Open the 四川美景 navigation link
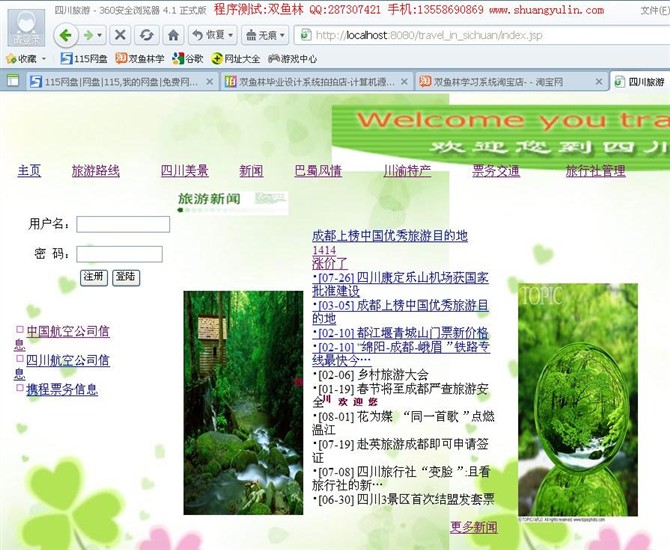 [x=185, y=171]
